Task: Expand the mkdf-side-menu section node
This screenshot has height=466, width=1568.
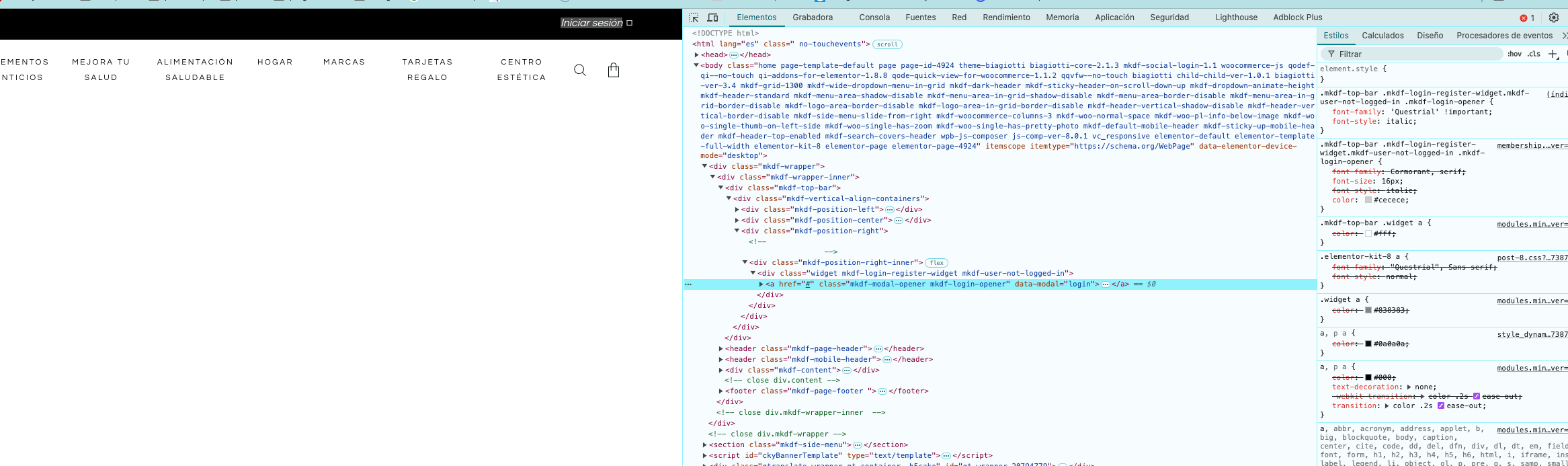Action: point(704,445)
